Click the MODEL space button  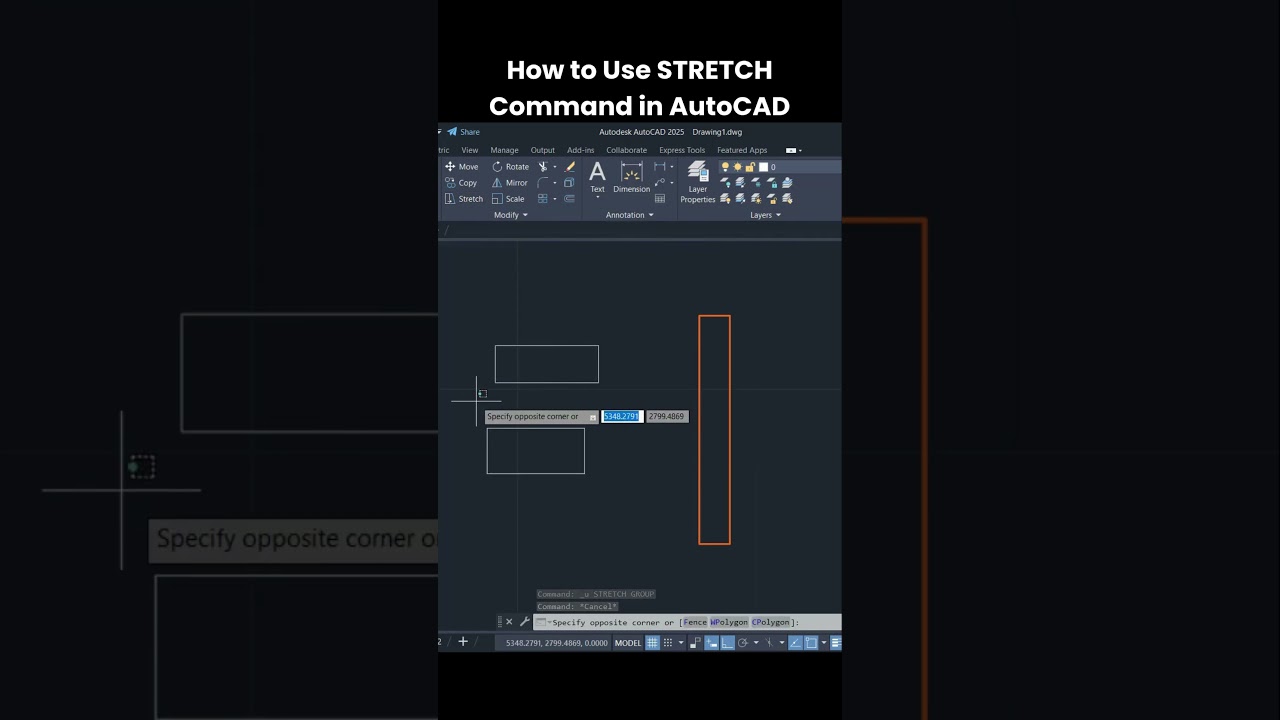[628, 643]
